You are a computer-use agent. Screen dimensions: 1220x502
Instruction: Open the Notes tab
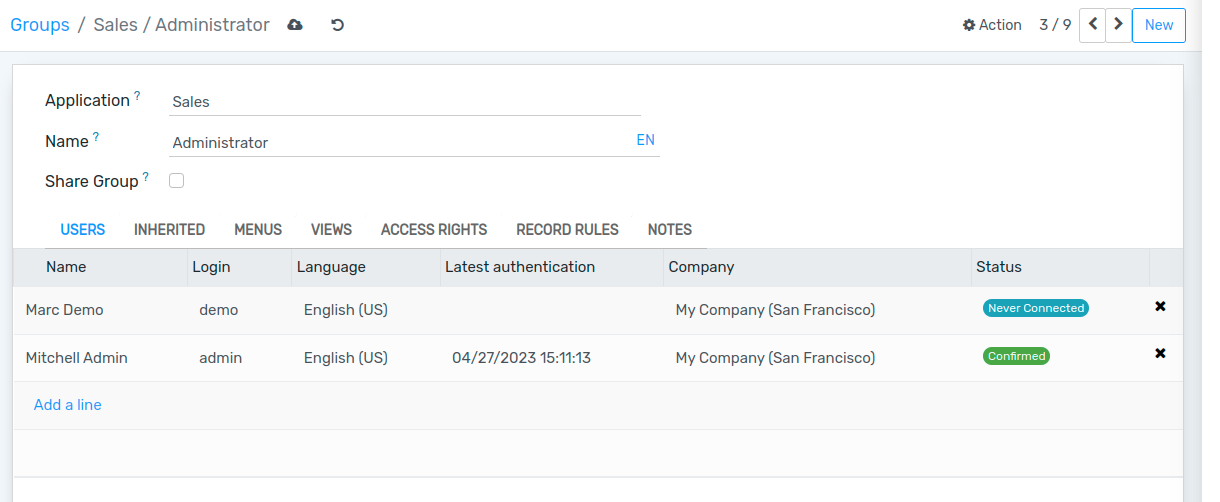tap(670, 230)
